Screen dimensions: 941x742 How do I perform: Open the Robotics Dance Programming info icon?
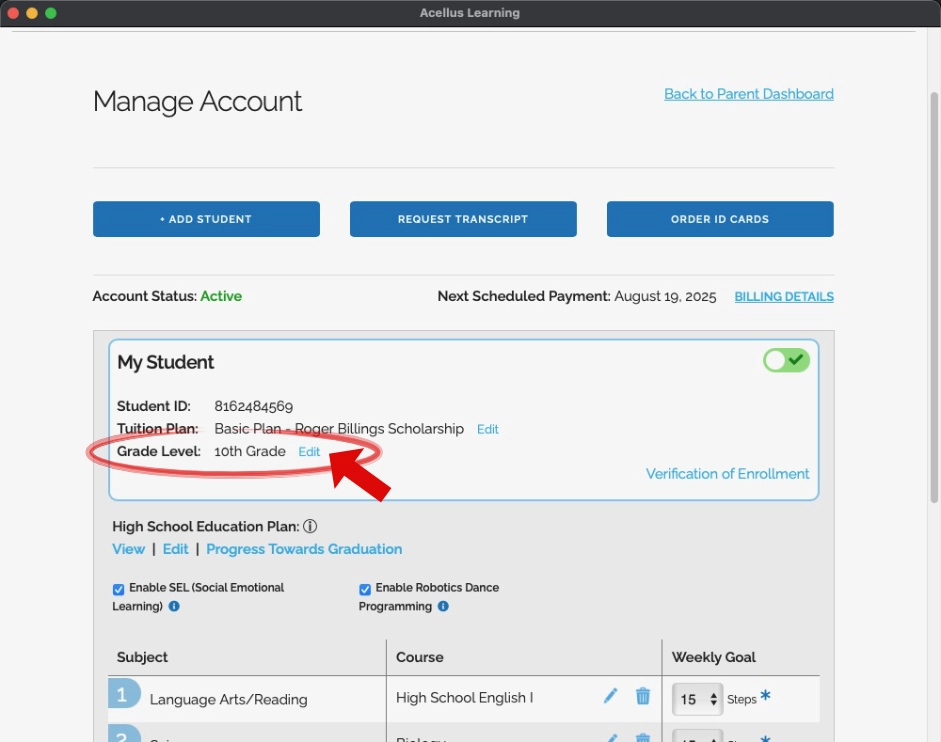(x=443, y=606)
